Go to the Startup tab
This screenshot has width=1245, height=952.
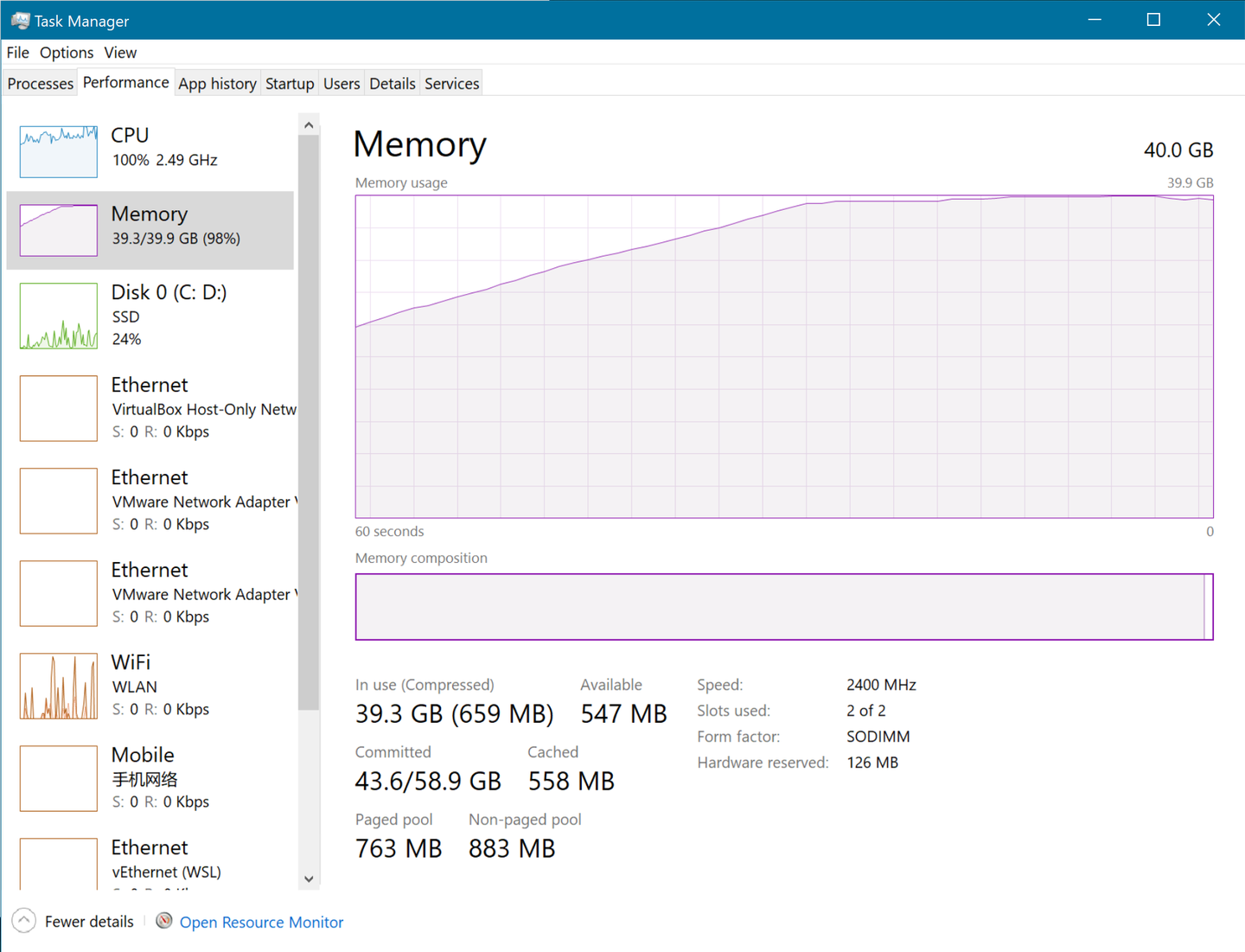pos(290,84)
